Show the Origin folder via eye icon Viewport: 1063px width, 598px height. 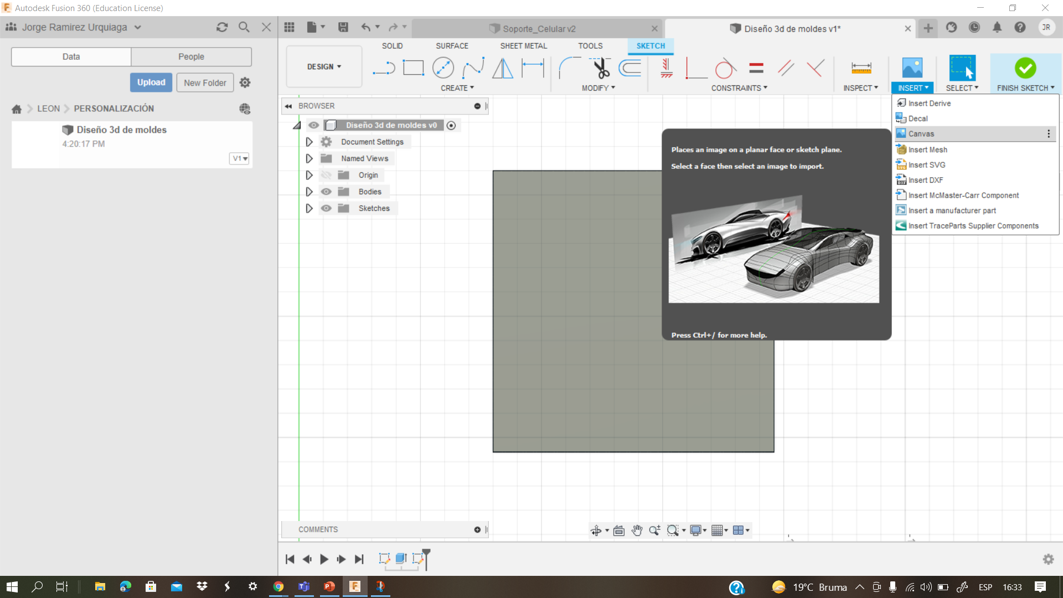click(x=326, y=175)
